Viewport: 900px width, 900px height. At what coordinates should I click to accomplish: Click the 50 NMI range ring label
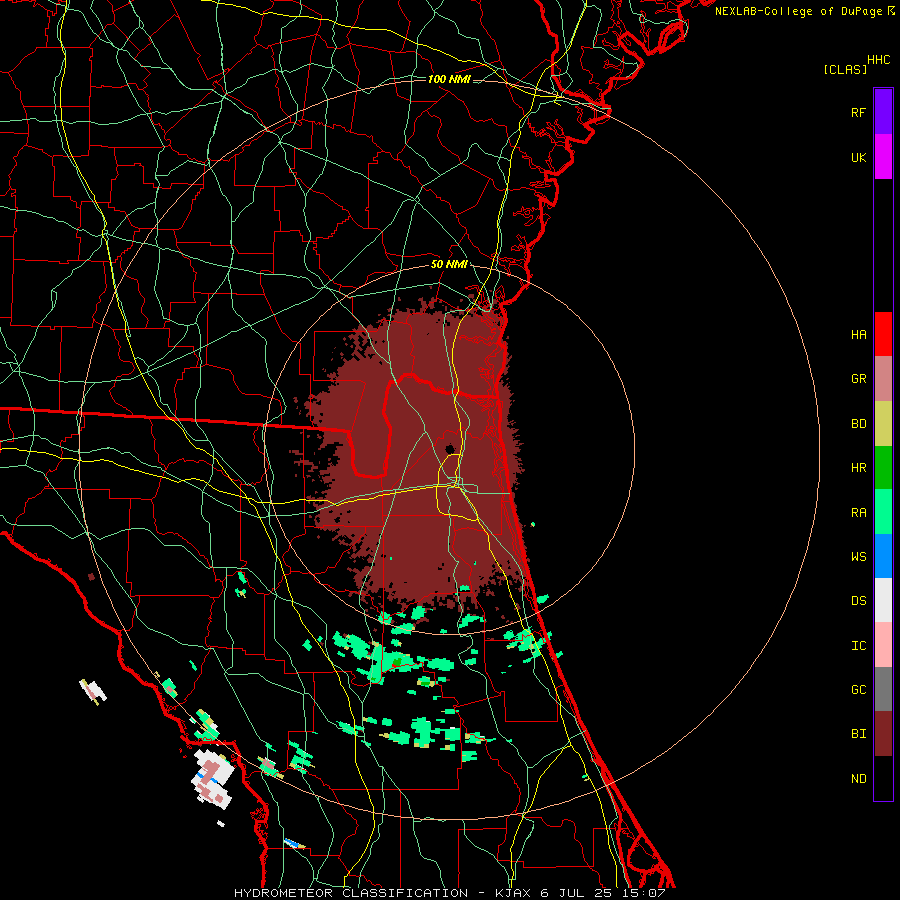tap(449, 265)
